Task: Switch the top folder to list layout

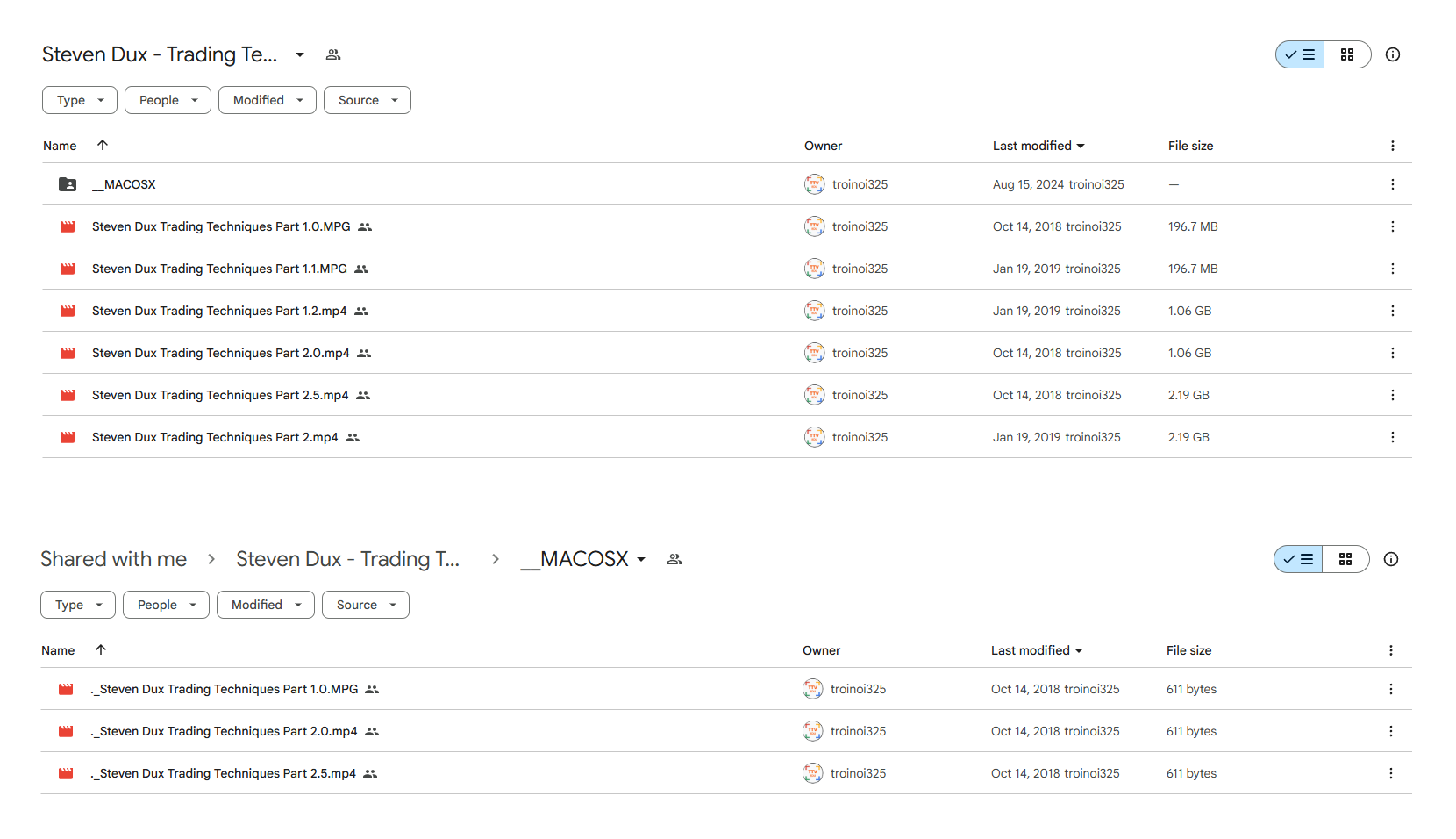Action: [x=1300, y=54]
